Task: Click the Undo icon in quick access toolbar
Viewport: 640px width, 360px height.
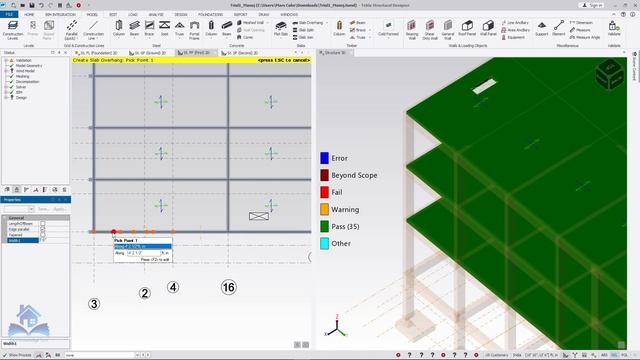Action: (x=41, y=5)
